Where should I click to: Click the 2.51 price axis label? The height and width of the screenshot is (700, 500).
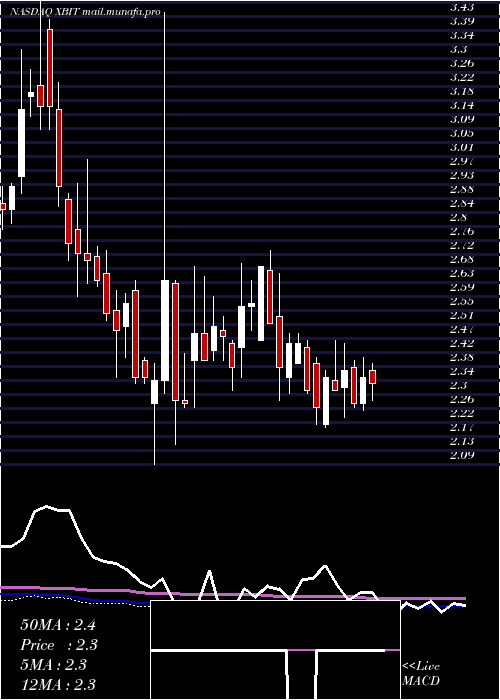[x=462, y=316]
